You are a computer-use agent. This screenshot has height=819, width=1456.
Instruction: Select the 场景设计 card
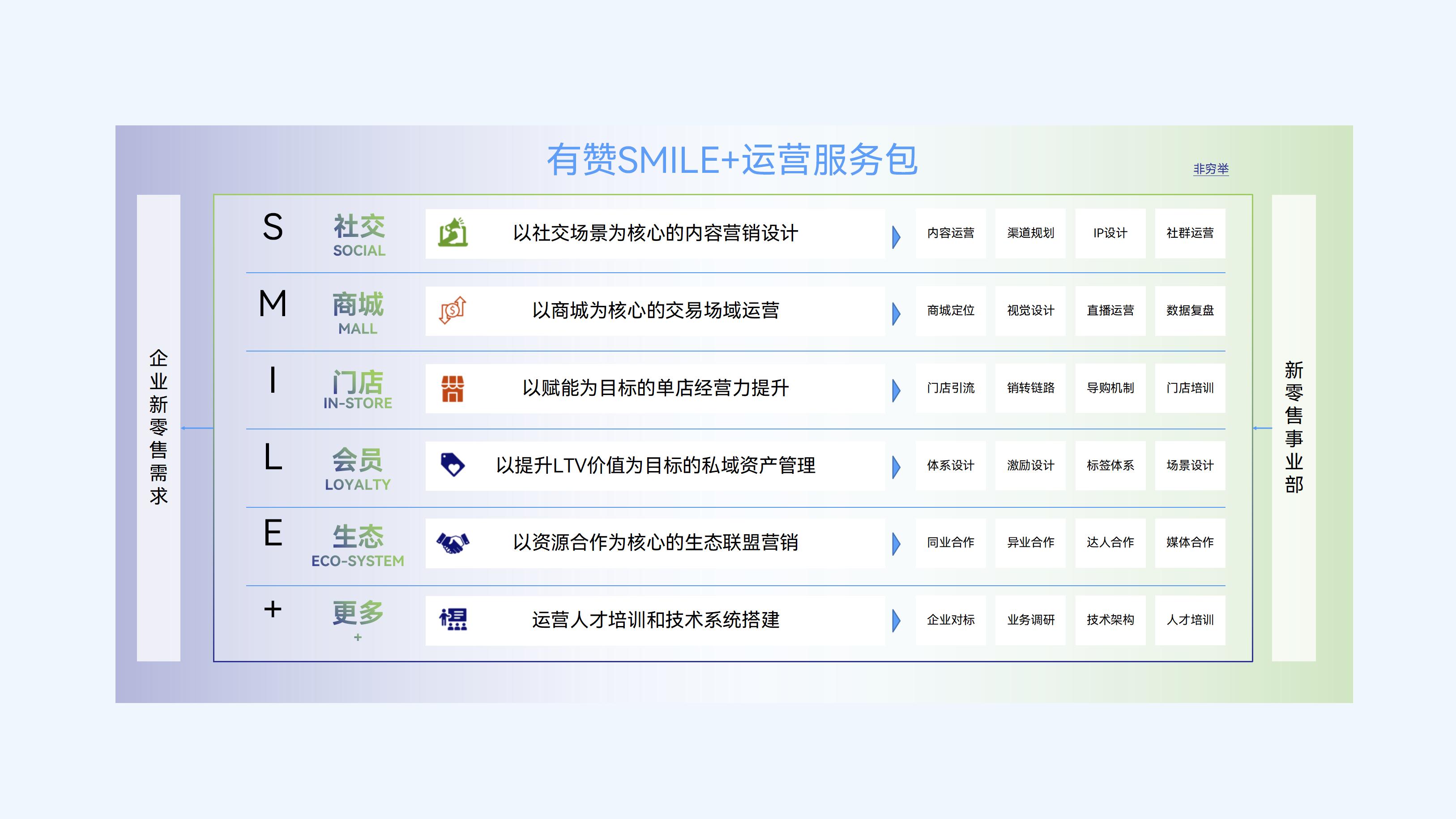pyautogui.click(x=1190, y=466)
